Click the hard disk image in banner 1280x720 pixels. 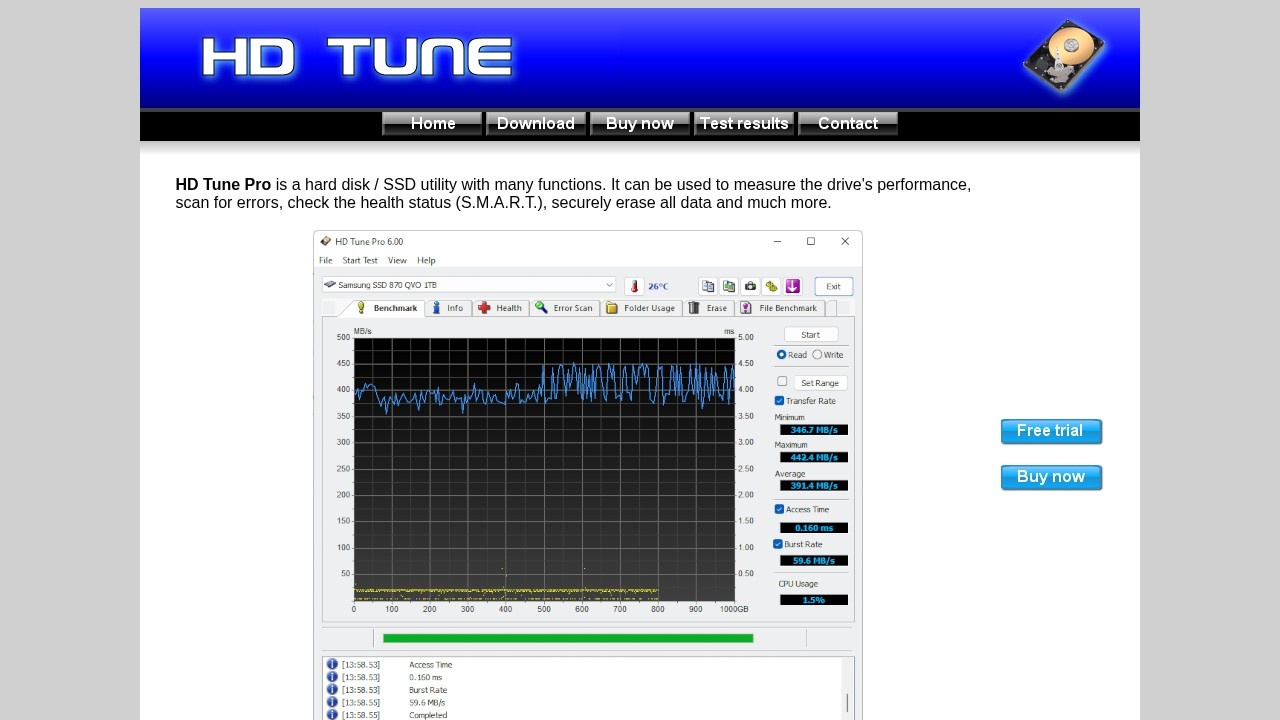coord(1065,57)
